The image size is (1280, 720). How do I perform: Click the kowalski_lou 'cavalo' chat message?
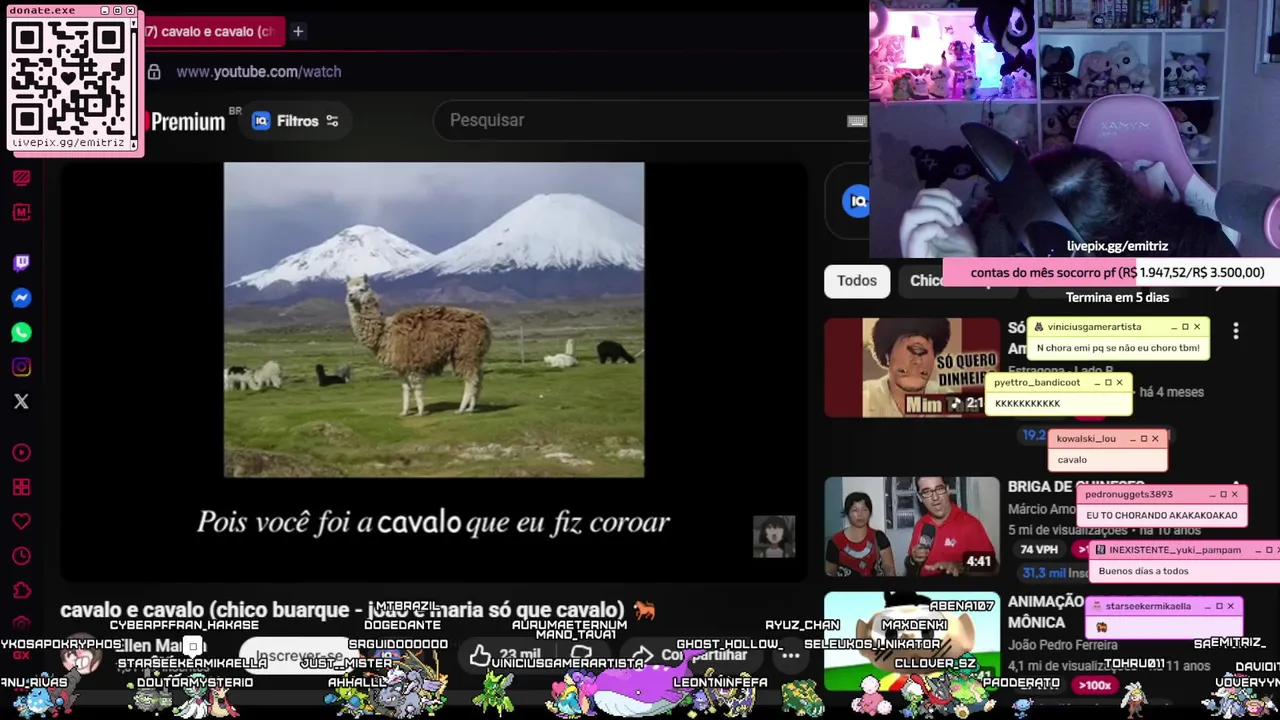coord(1072,460)
